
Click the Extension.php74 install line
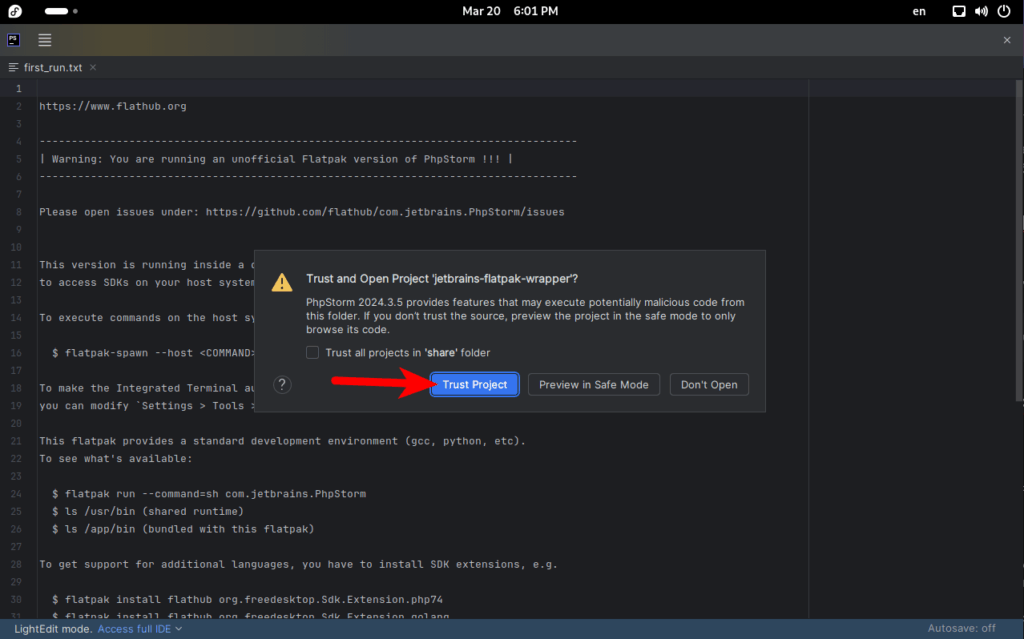[x=247, y=599]
